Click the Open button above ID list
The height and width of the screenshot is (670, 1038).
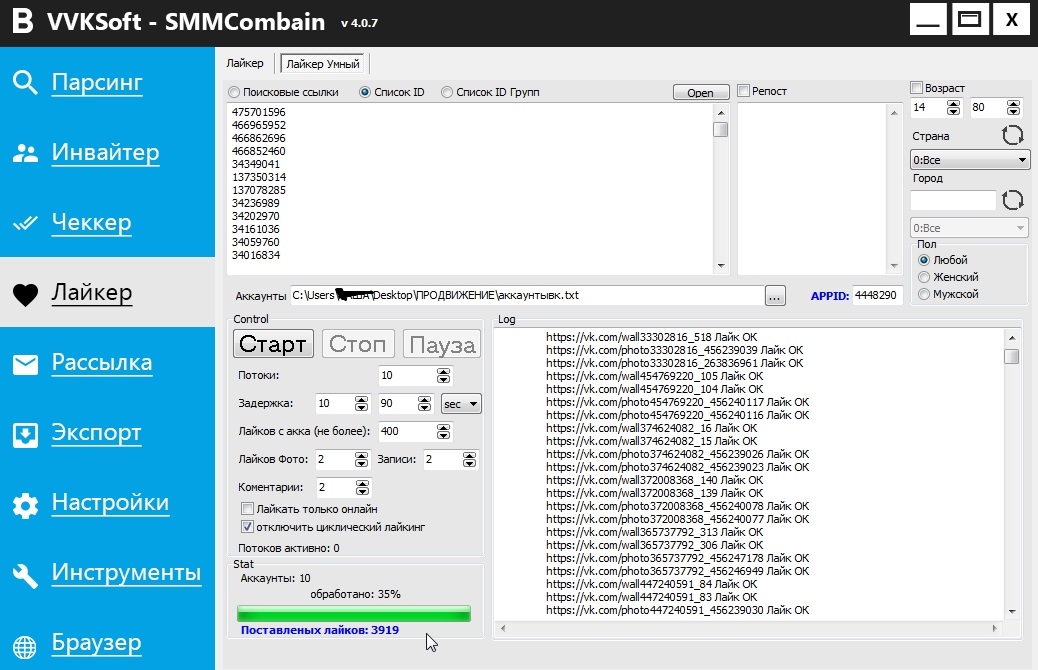(700, 92)
